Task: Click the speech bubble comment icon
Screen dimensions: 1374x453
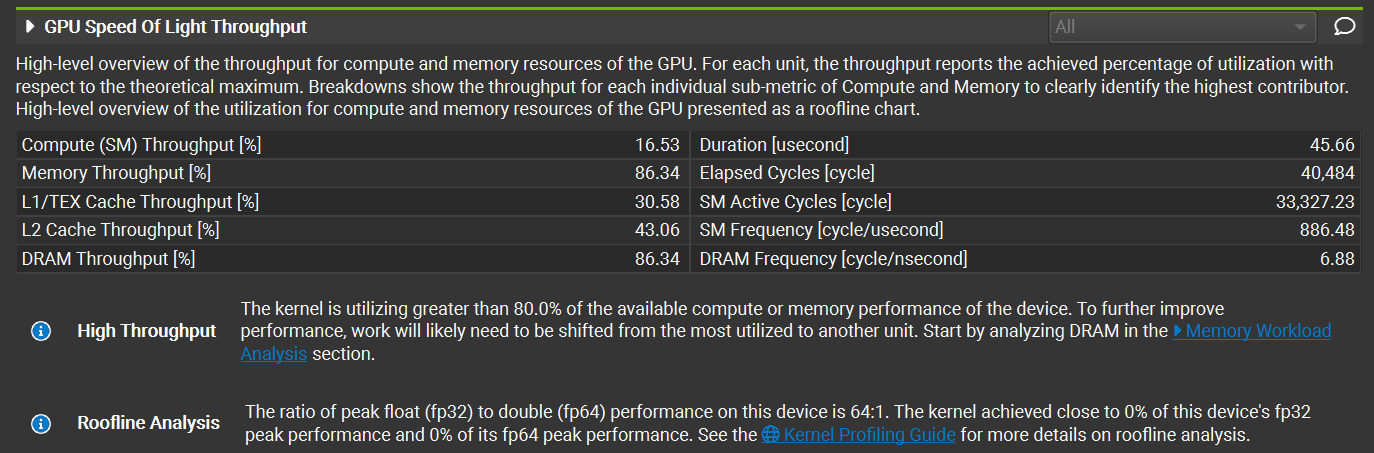Action: point(1345,27)
